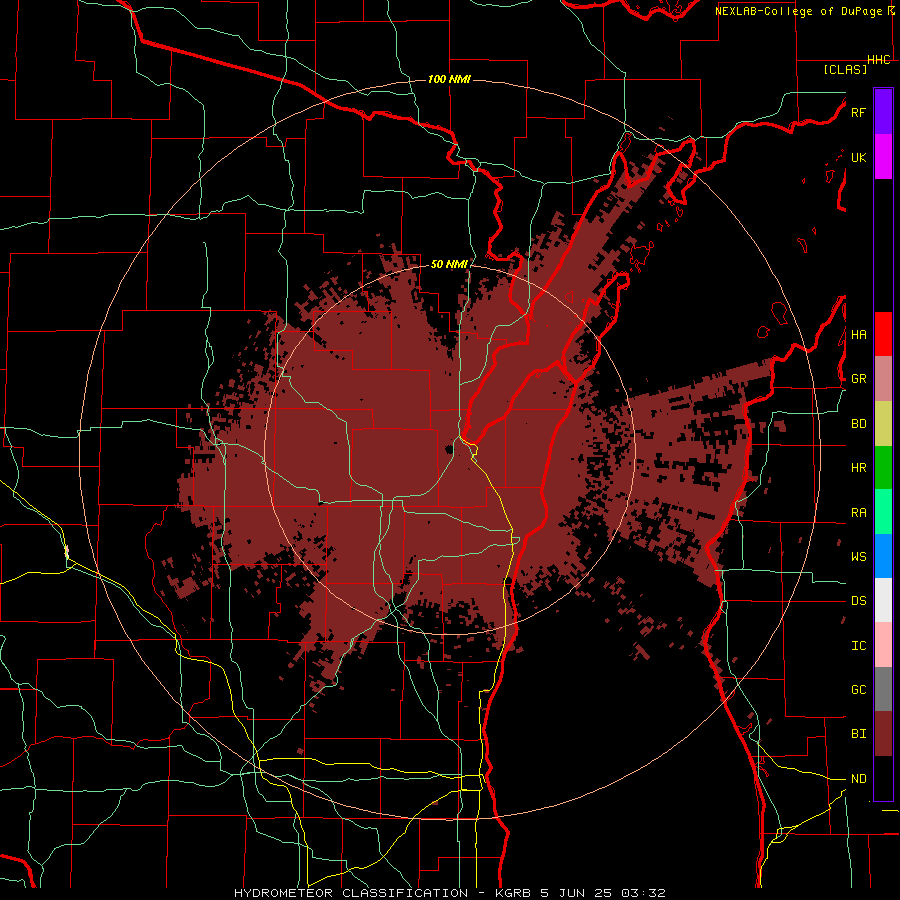This screenshot has height=900, width=900.
Task: Click the ND legend label
Action: (x=858, y=779)
